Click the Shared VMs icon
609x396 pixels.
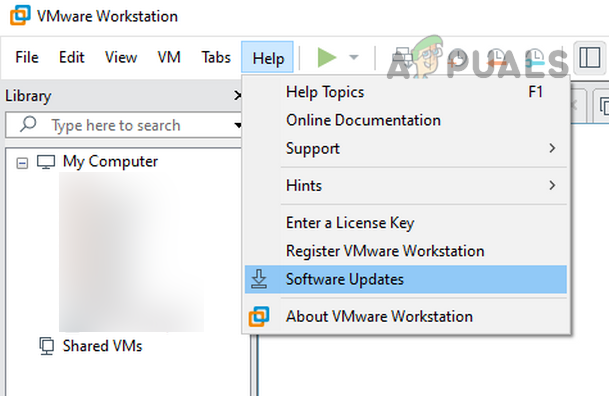pyautogui.click(x=47, y=346)
